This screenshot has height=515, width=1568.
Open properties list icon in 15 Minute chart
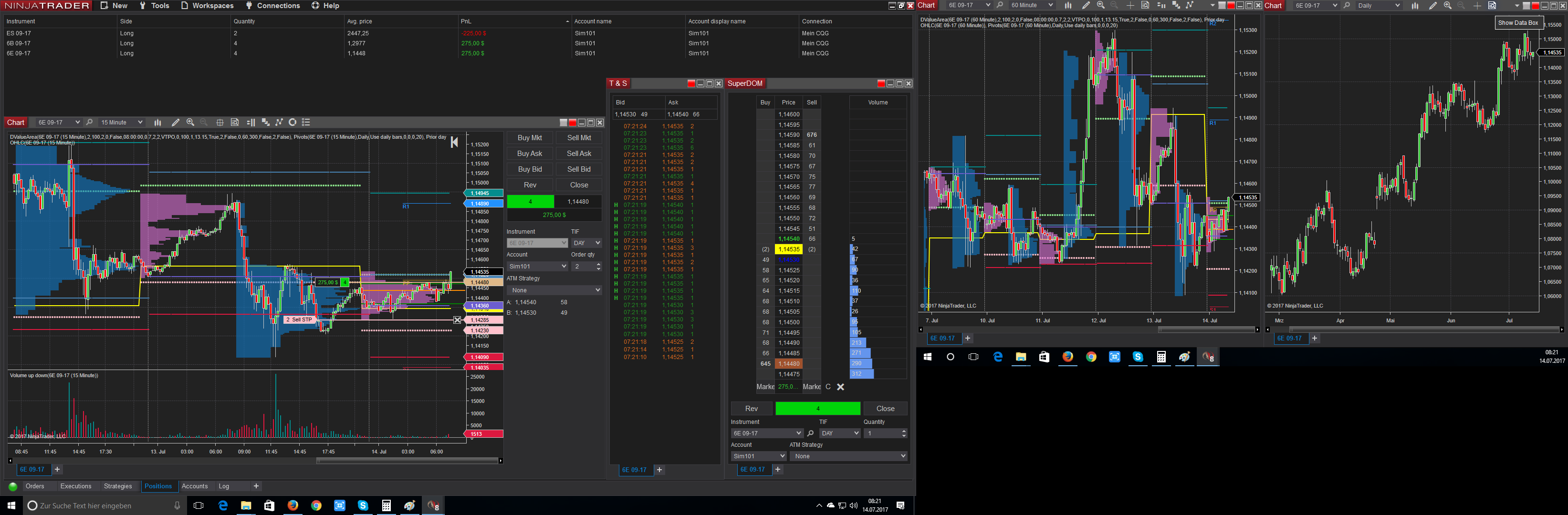click(x=306, y=122)
